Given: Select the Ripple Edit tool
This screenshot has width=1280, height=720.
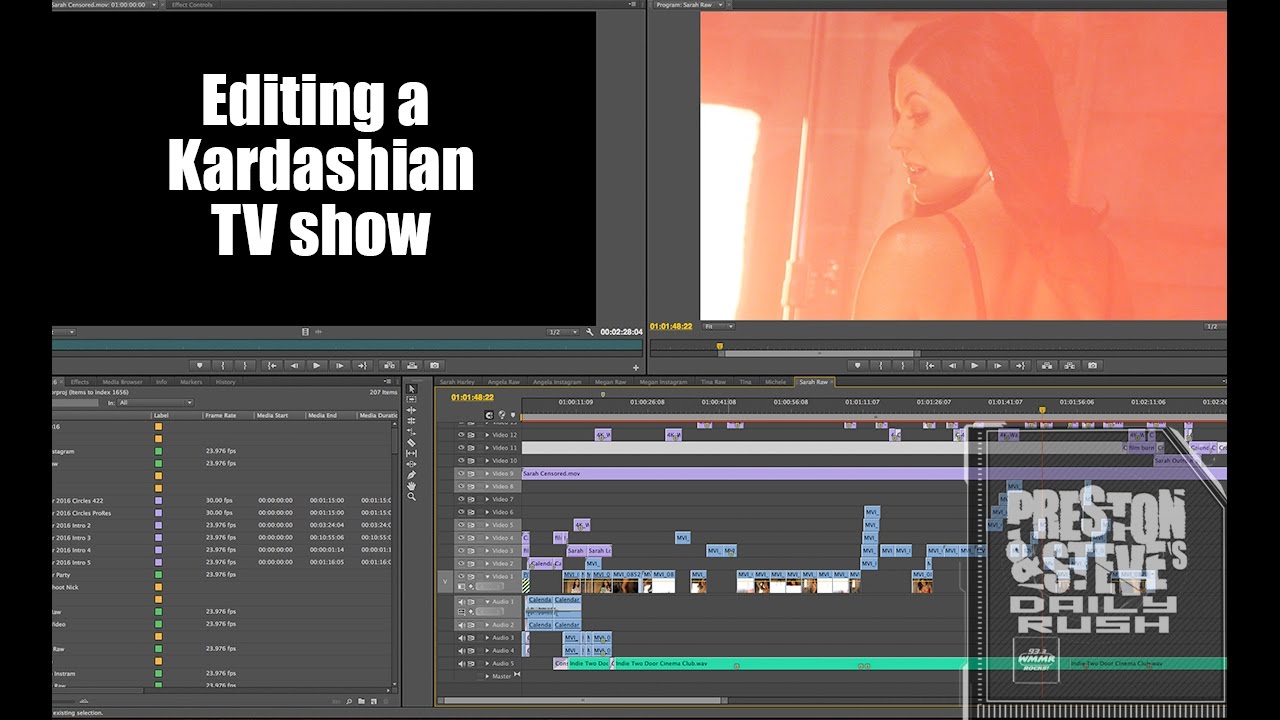Looking at the screenshot, I should pos(411,410).
